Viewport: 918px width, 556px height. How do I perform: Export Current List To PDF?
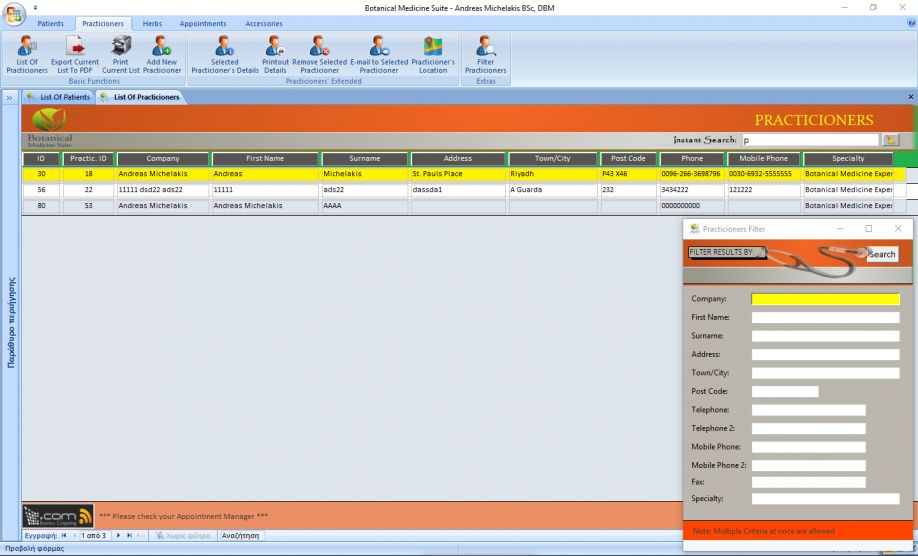tap(75, 54)
